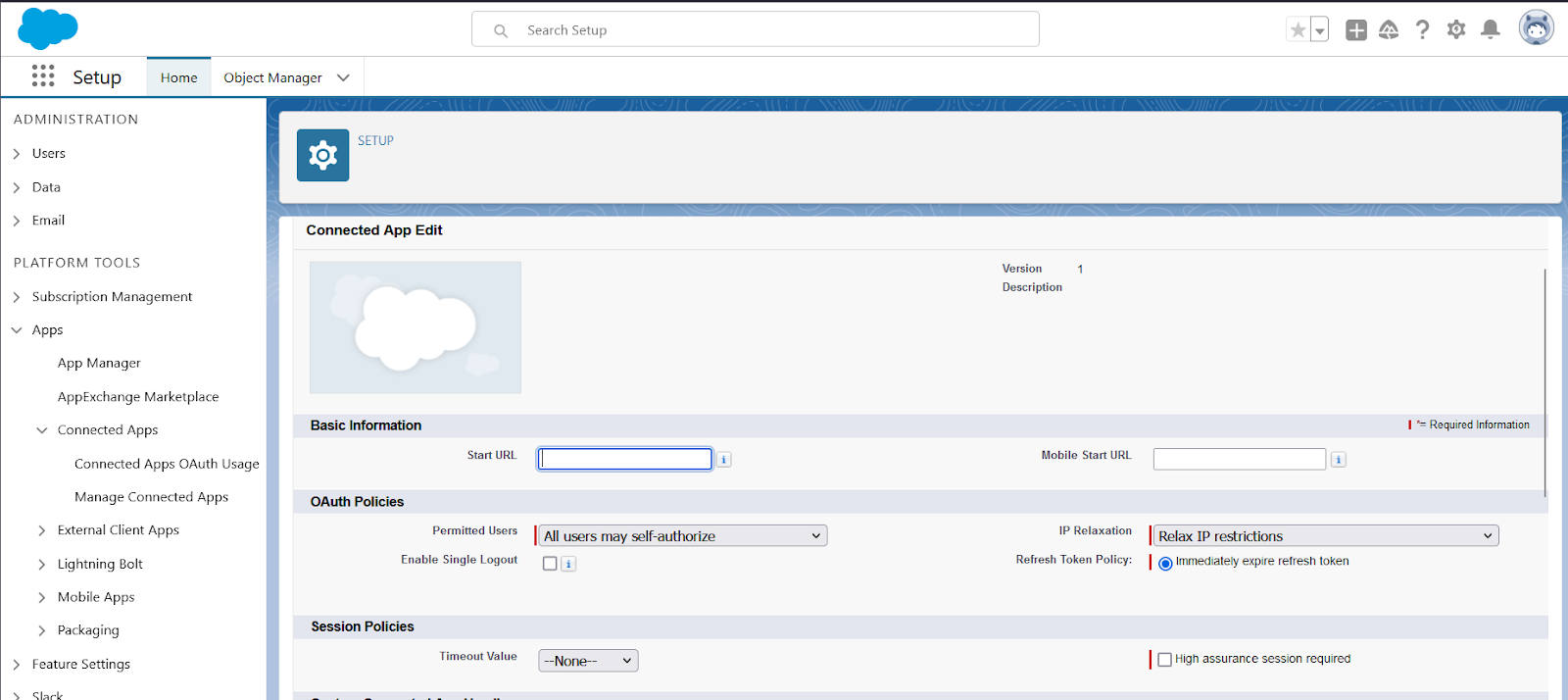Click the Connected App Edit heading
Viewport: 1568px width, 700px height.
374,229
